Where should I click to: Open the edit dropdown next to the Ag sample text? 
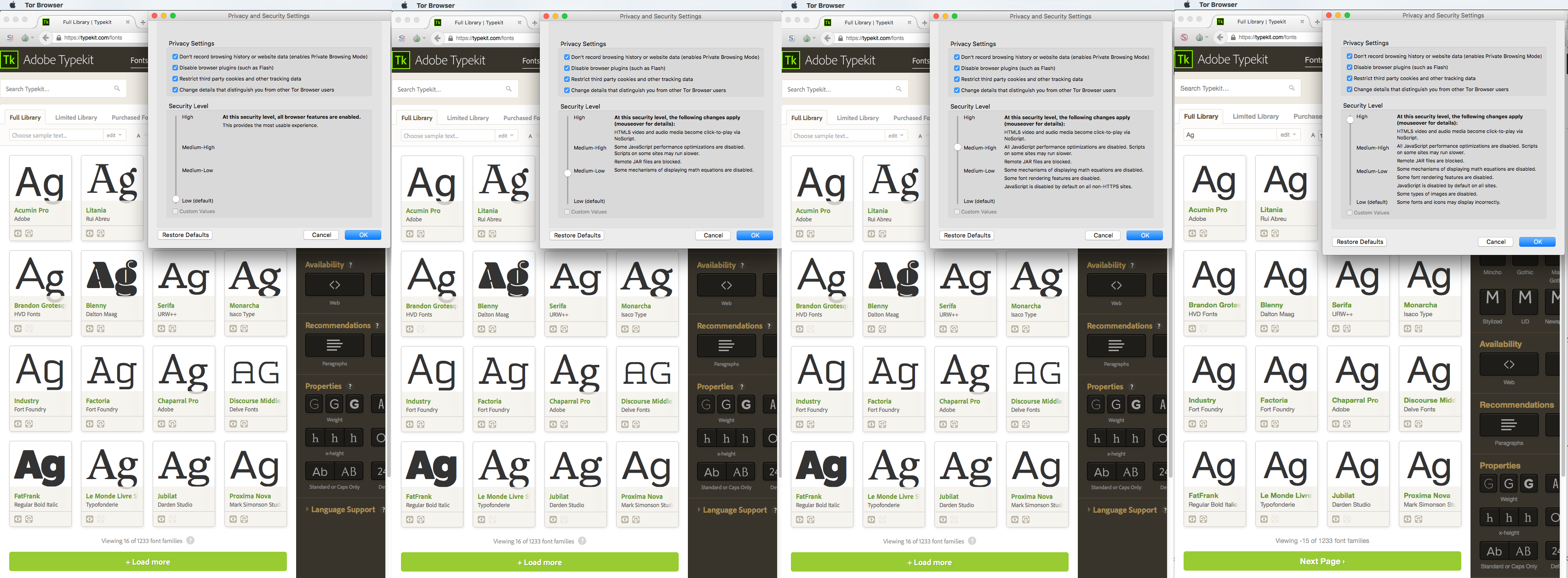click(x=1288, y=134)
